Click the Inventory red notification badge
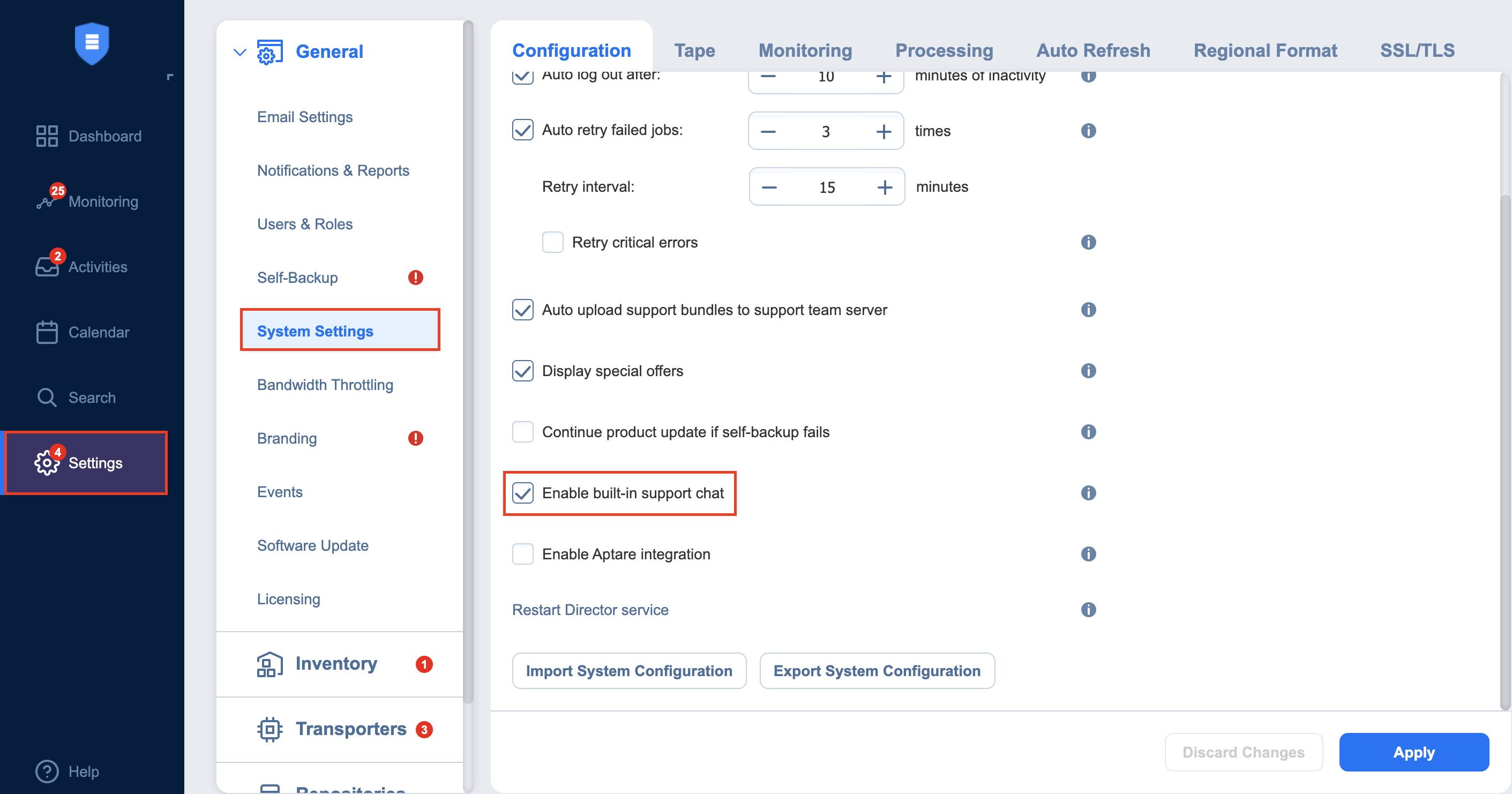 coord(424,664)
